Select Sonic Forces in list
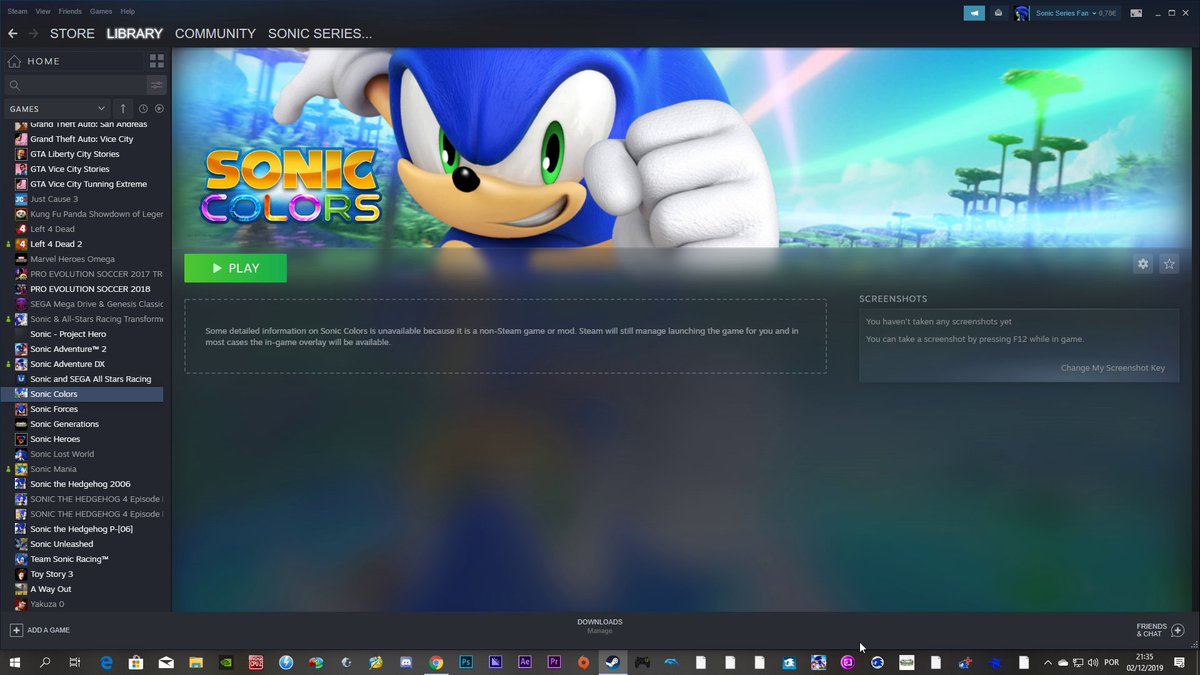This screenshot has height=675, width=1200. (54, 409)
